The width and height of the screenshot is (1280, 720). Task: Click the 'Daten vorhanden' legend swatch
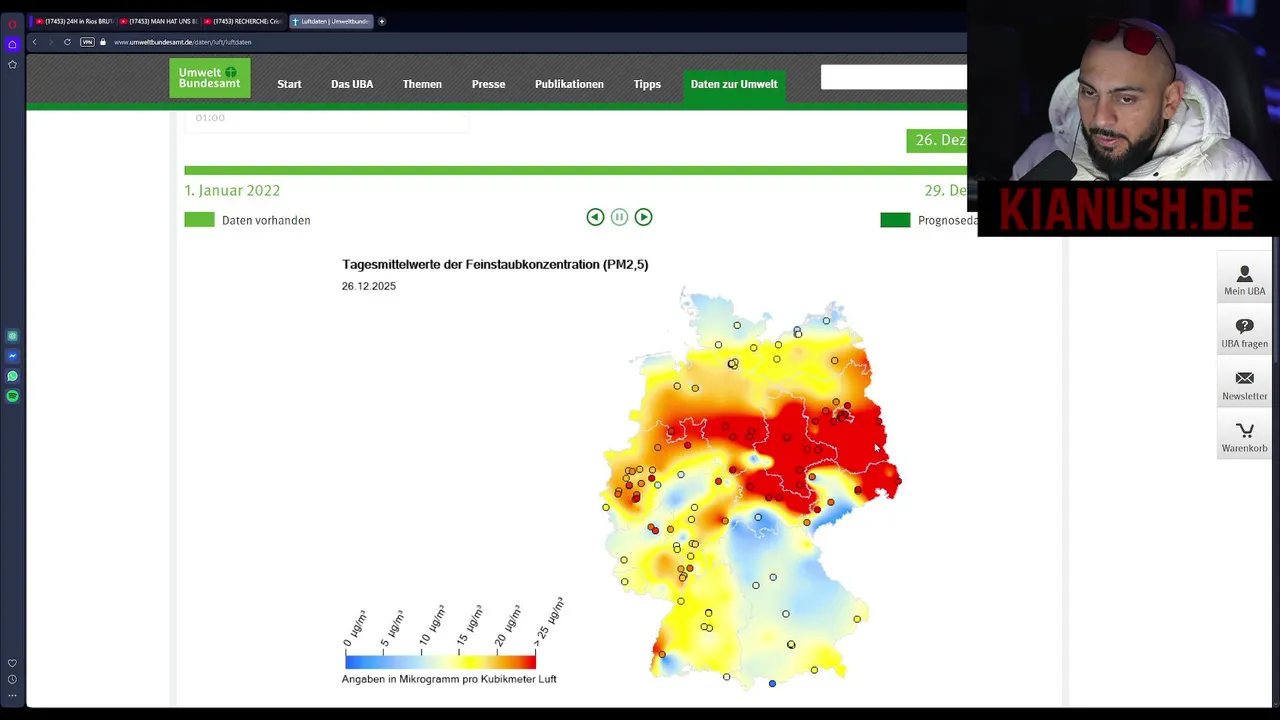(199, 220)
